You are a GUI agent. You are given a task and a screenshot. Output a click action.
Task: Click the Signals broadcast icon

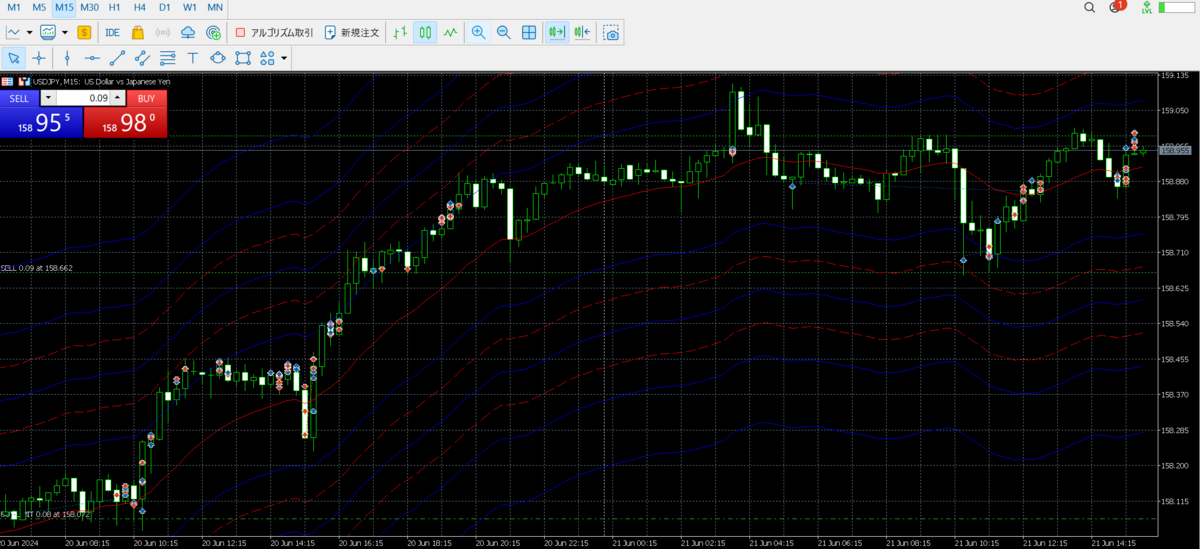coord(163,32)
